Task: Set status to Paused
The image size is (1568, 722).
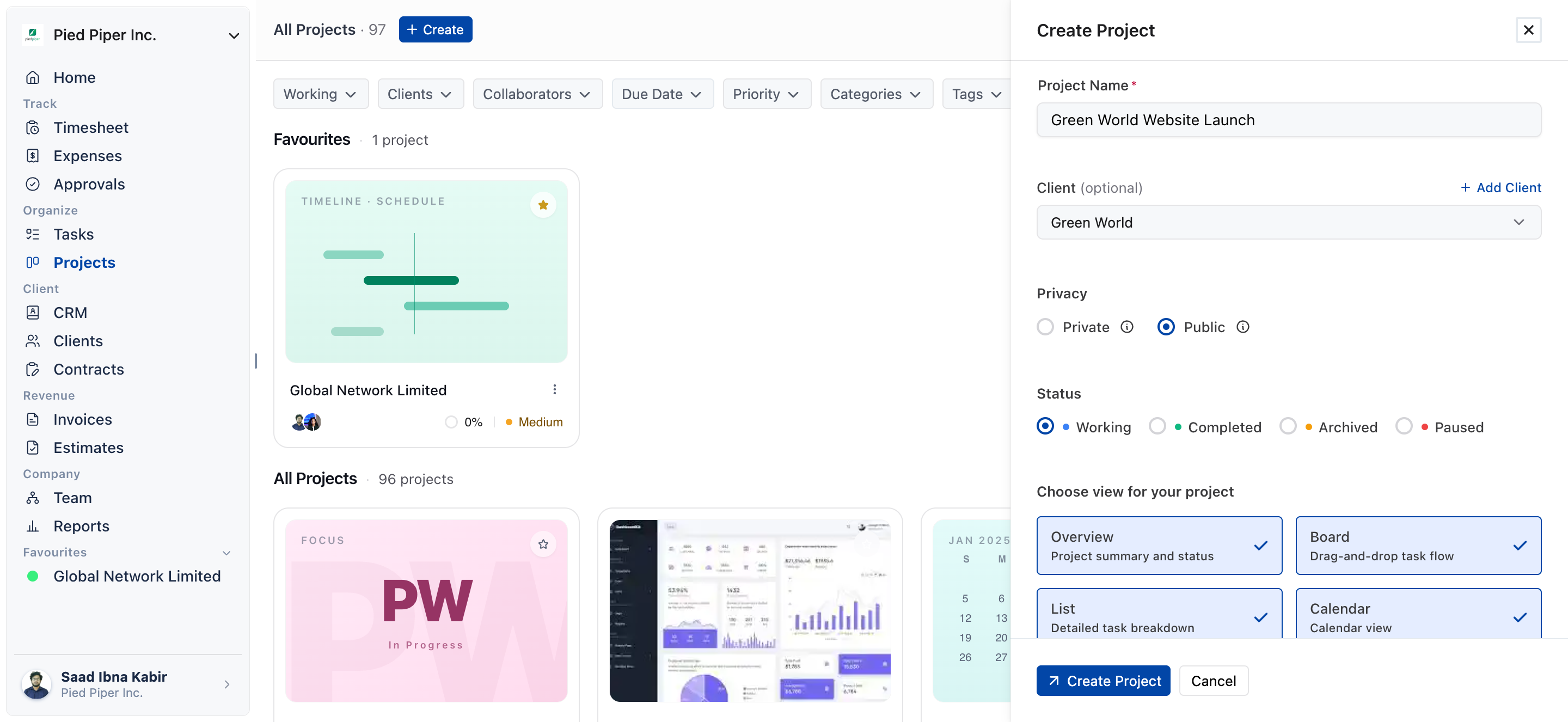Action: [1404, 426]
